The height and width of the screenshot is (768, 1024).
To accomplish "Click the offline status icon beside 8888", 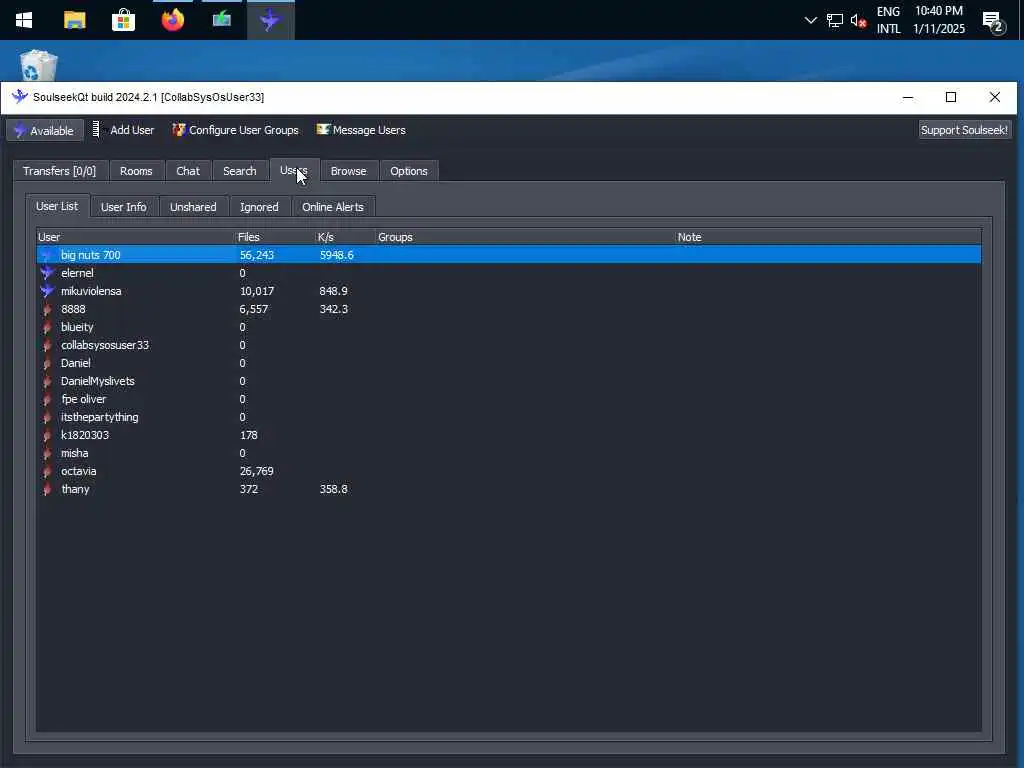I will (47, 309).
